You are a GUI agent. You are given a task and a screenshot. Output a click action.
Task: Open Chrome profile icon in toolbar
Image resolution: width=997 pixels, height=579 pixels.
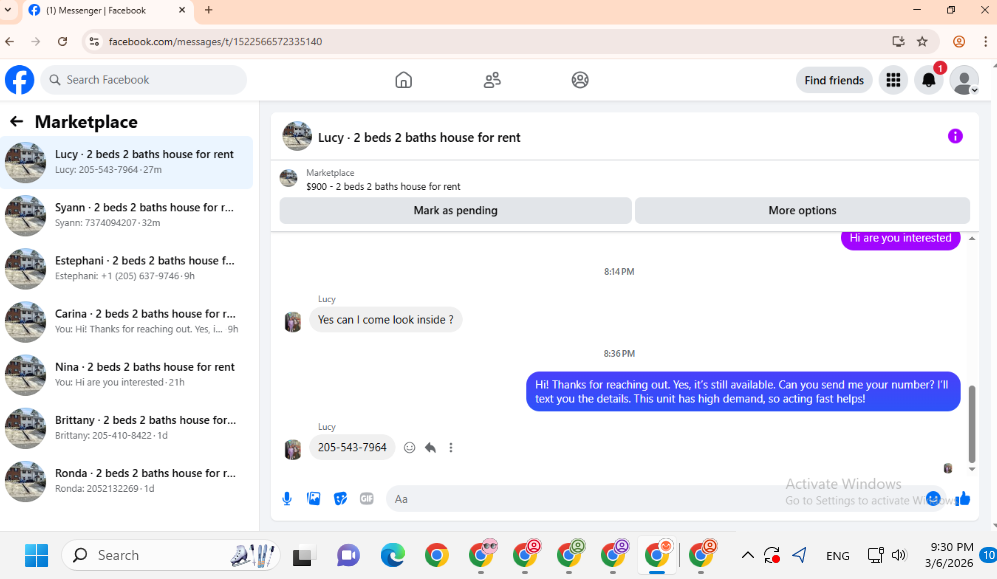(x=959, y=41)
